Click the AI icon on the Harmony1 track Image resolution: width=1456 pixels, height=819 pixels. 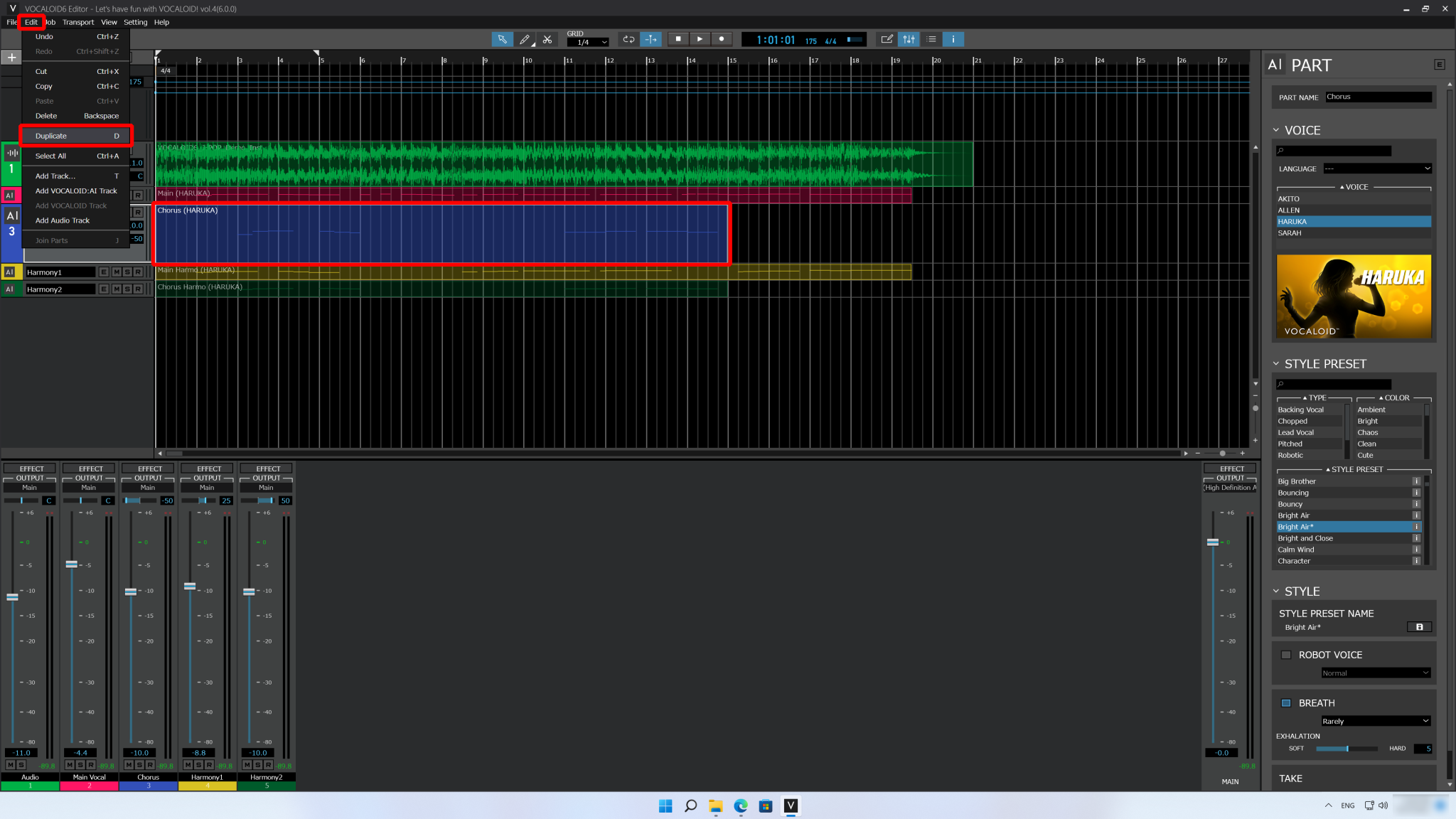coord(10,272)
